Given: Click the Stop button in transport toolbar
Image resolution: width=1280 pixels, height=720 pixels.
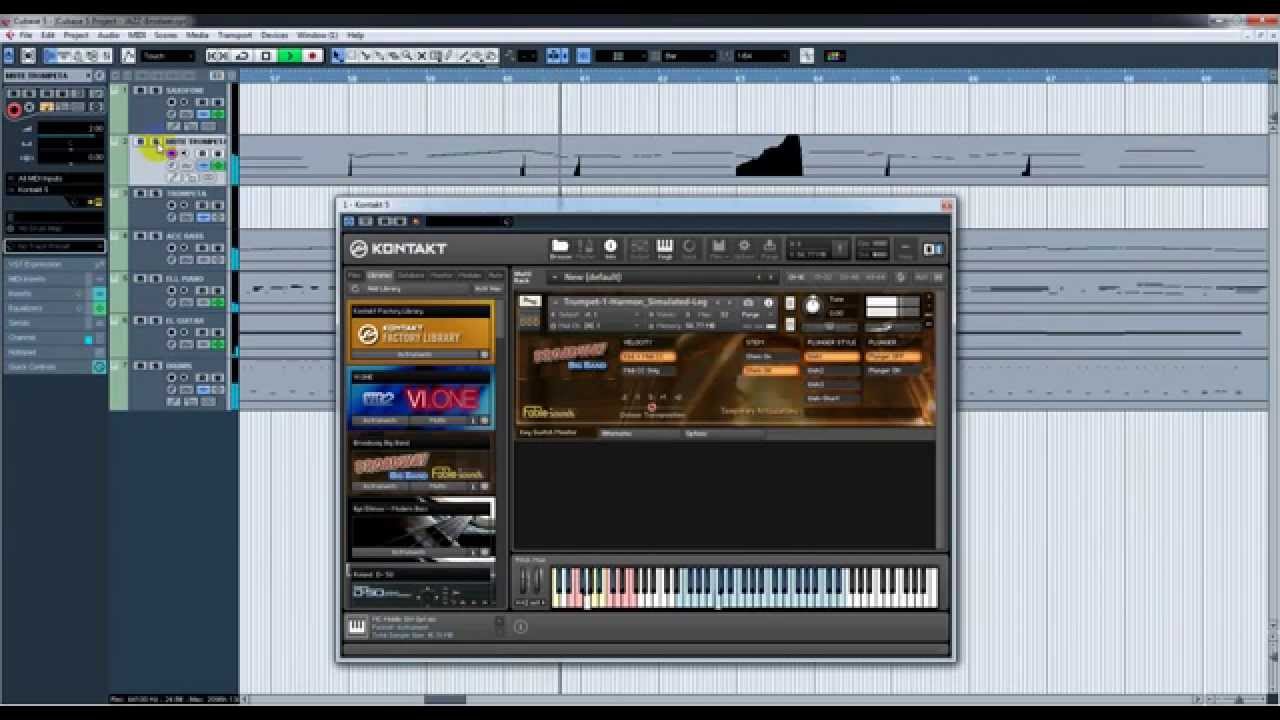Looking at the screenshot, I should [x=266, y=56].
